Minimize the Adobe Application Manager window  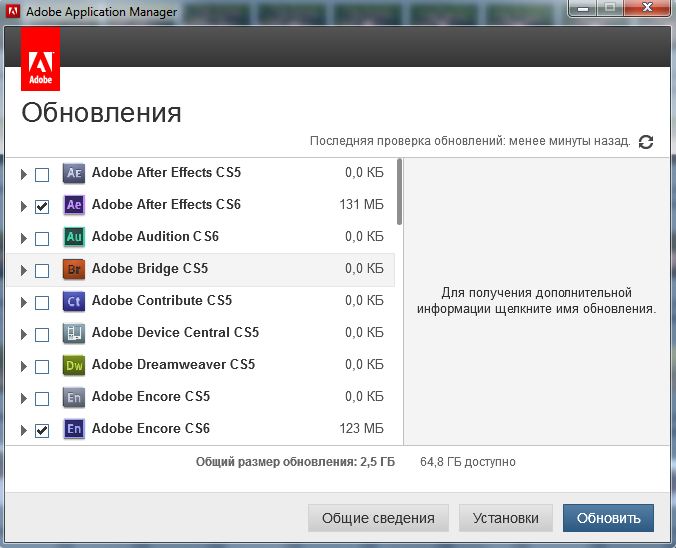[x=583, y=7]
